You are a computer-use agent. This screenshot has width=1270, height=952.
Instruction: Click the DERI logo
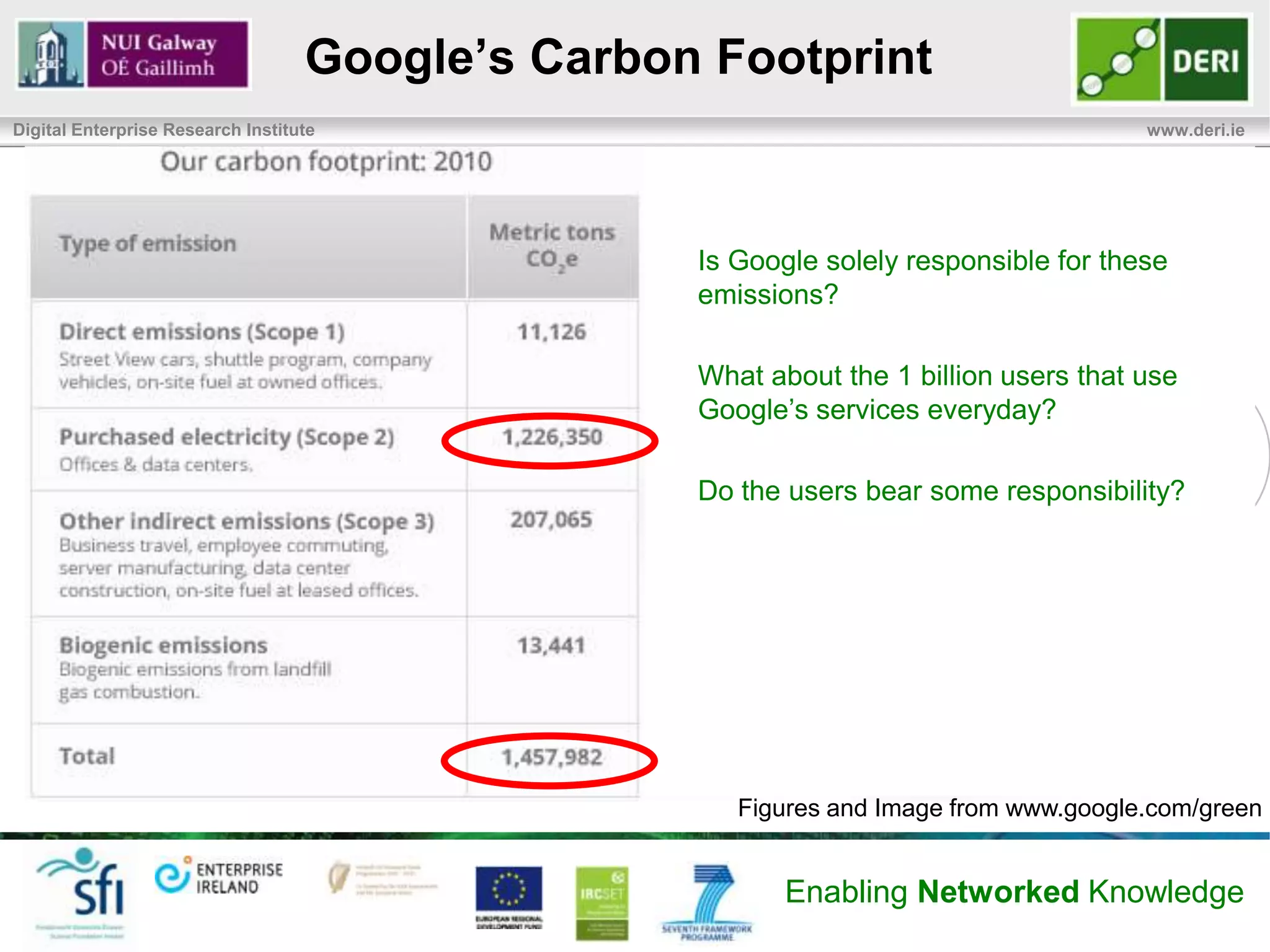pos(1161,59)
